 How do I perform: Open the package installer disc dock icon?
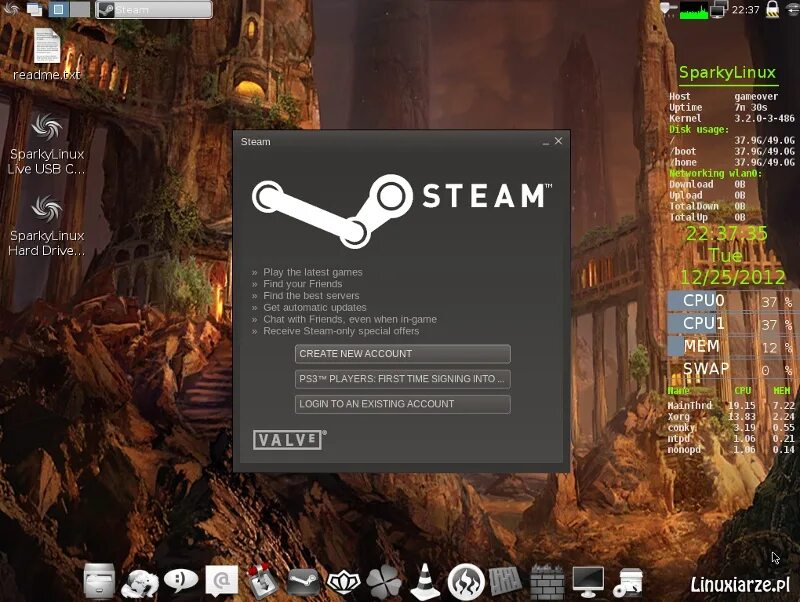tap(628, 583)
